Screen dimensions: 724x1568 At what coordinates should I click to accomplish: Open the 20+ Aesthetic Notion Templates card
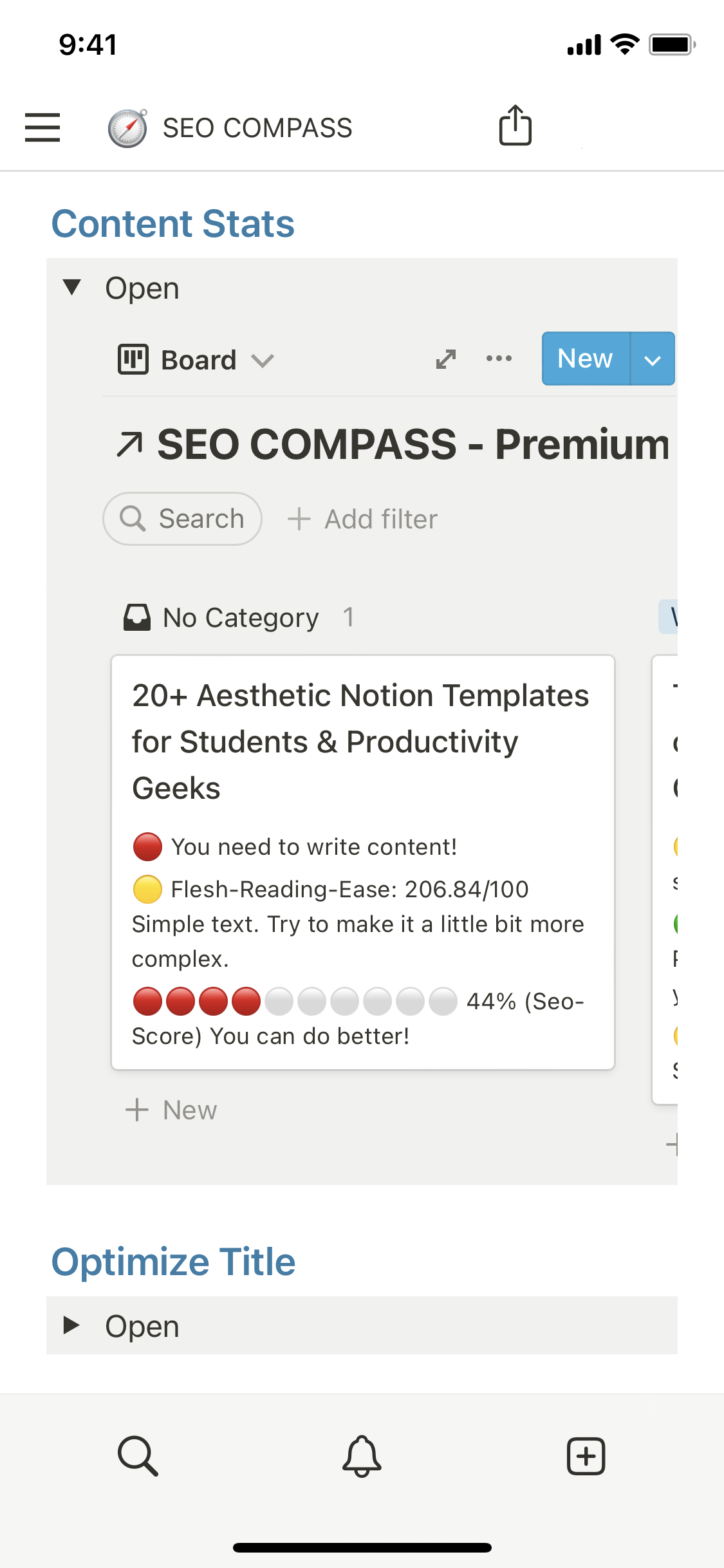(360, 740)
